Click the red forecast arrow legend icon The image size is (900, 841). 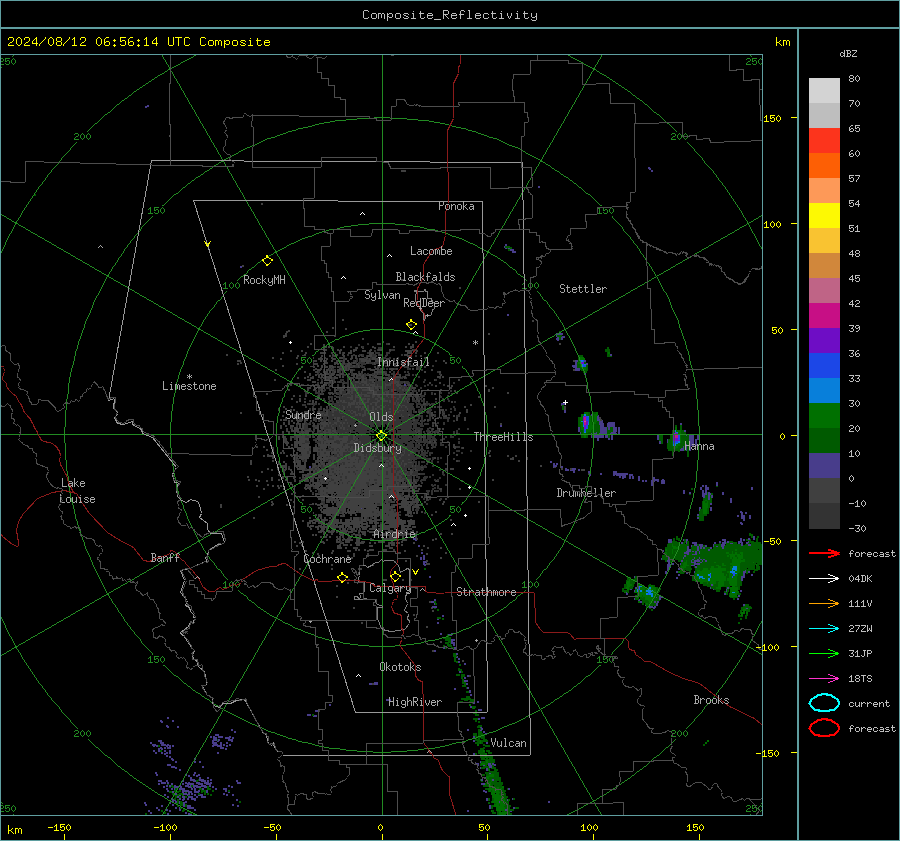(824, 553)
